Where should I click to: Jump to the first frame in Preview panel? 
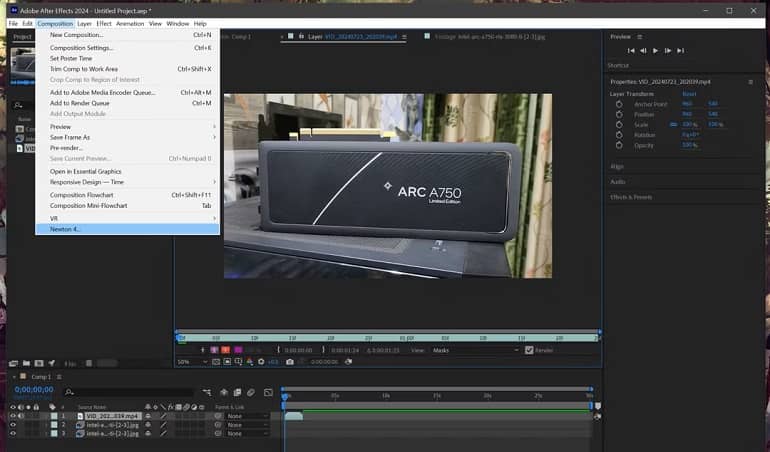(x=631, y=51)
